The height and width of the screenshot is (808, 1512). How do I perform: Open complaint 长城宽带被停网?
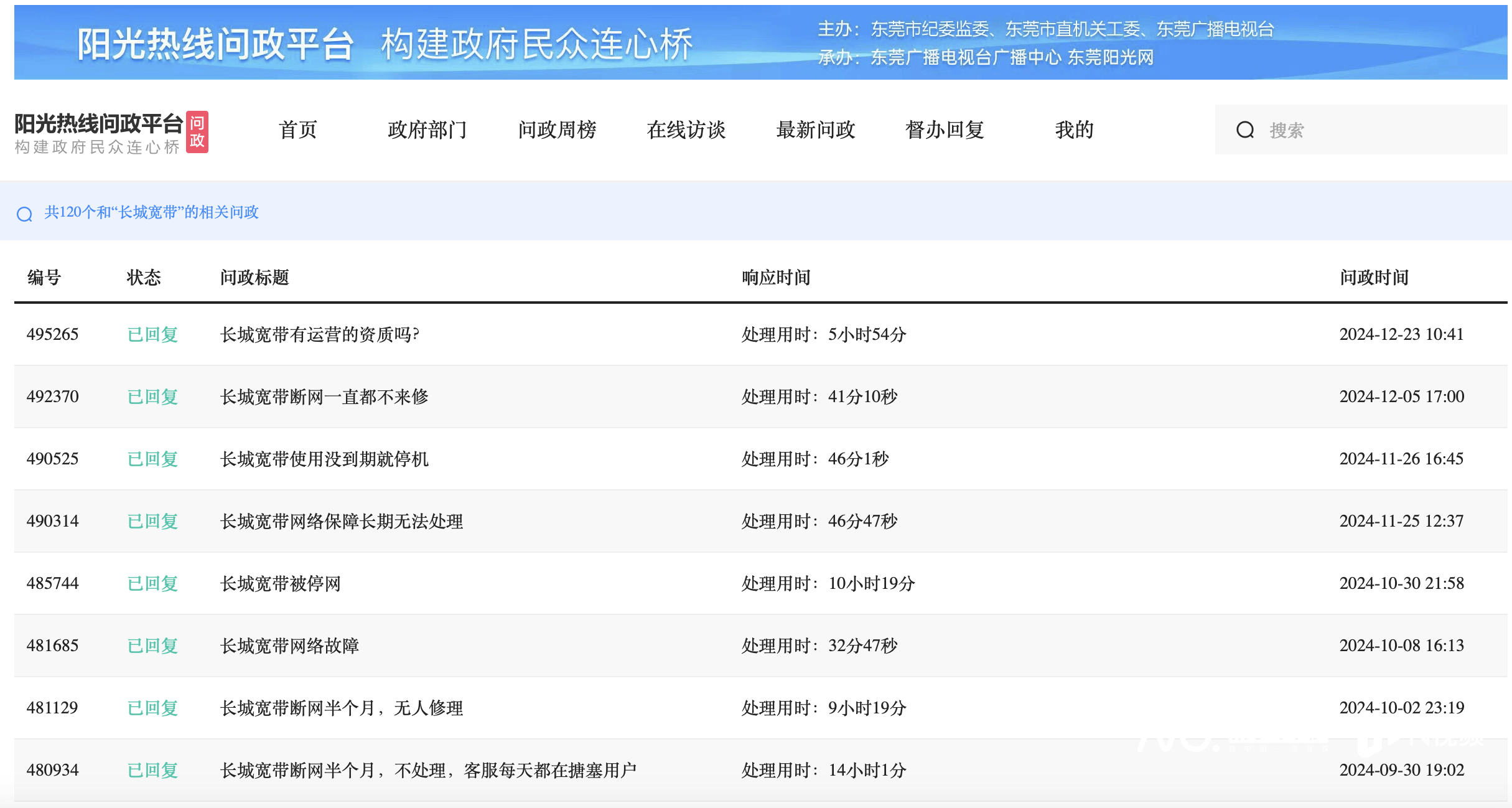[x=281, y=583]
